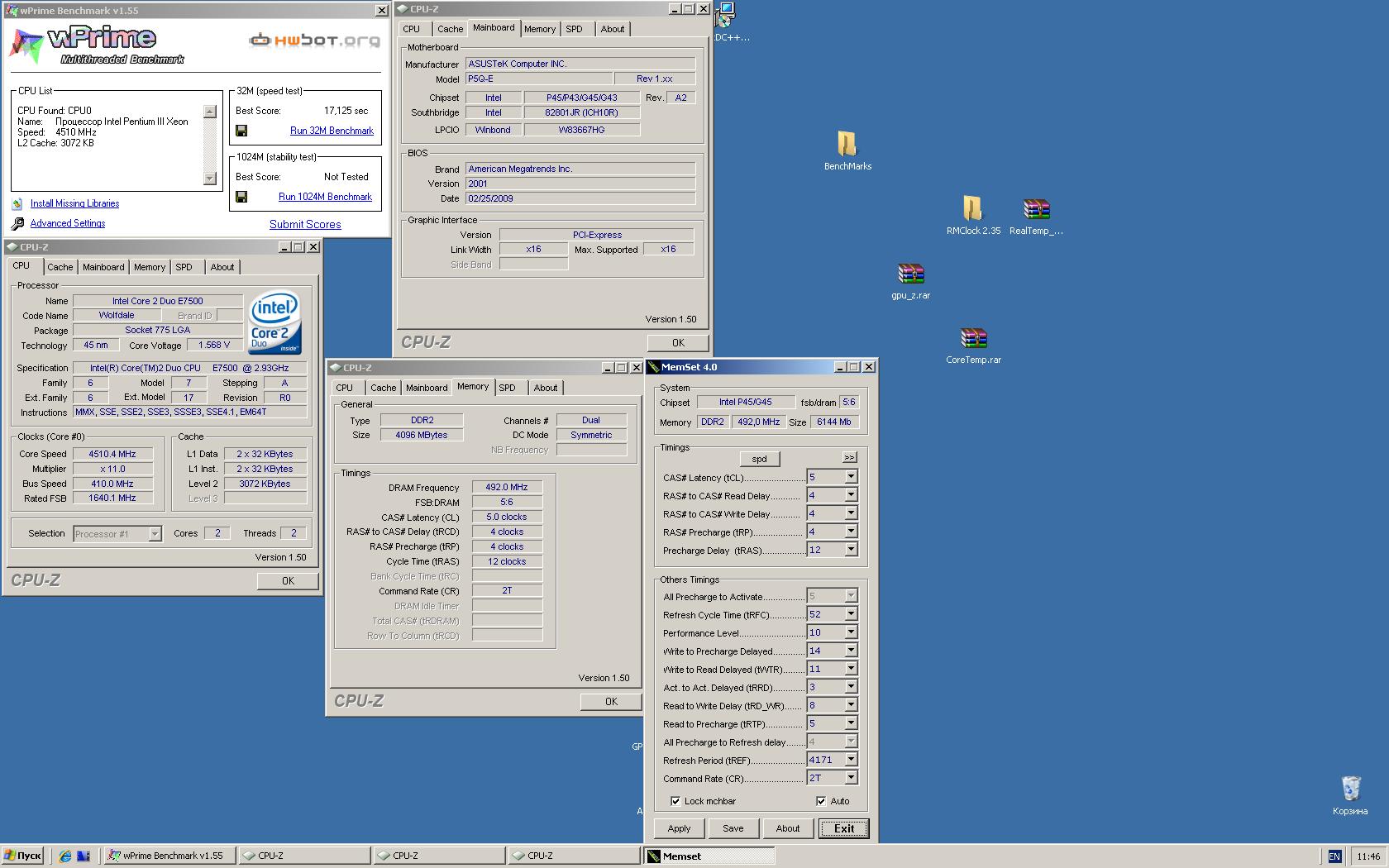Click the hwbot.org logo
Screen dimensions: 1389x868
point(315,41)
